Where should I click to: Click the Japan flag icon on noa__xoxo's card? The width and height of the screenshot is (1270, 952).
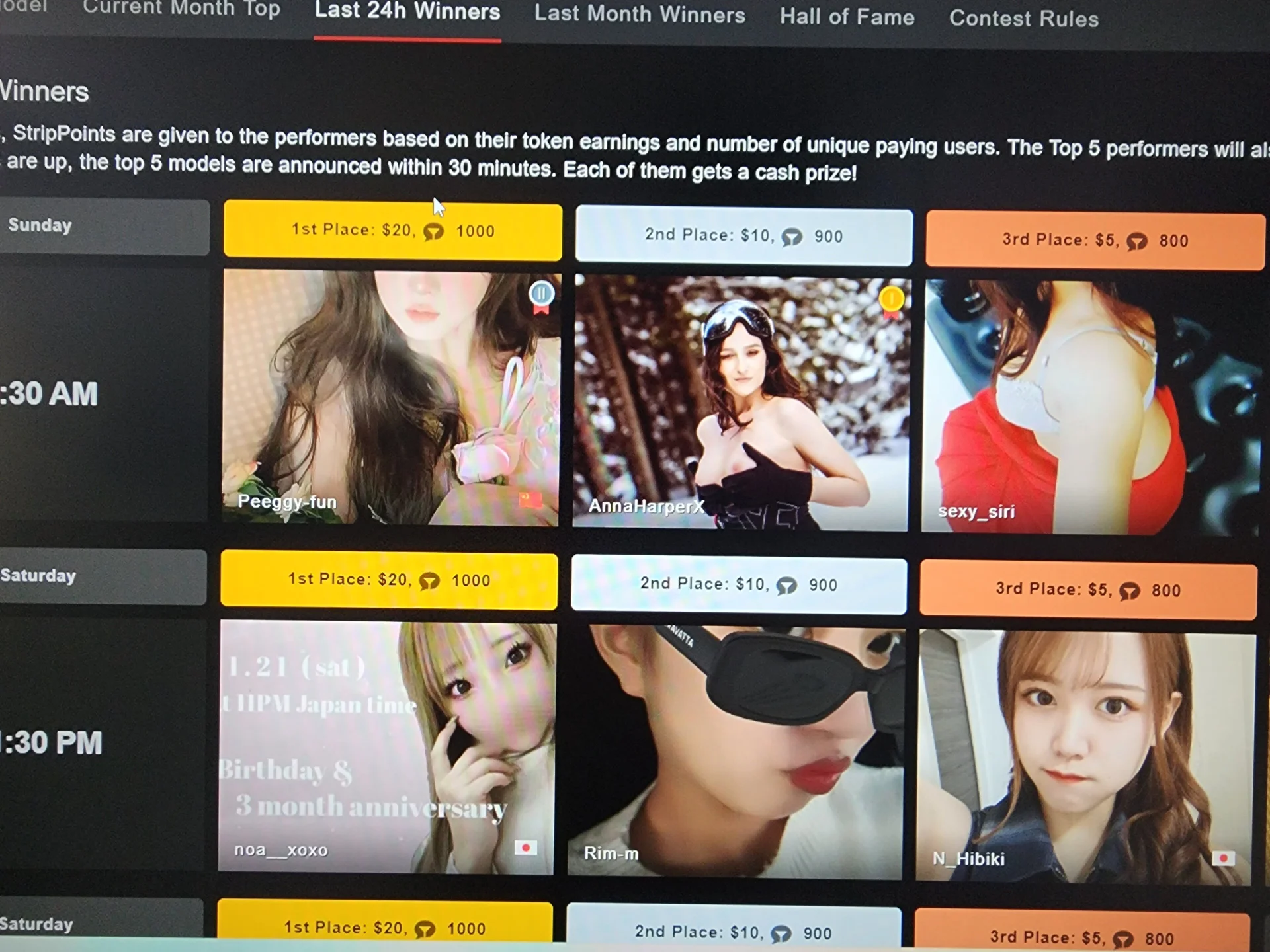click(526, 848)
